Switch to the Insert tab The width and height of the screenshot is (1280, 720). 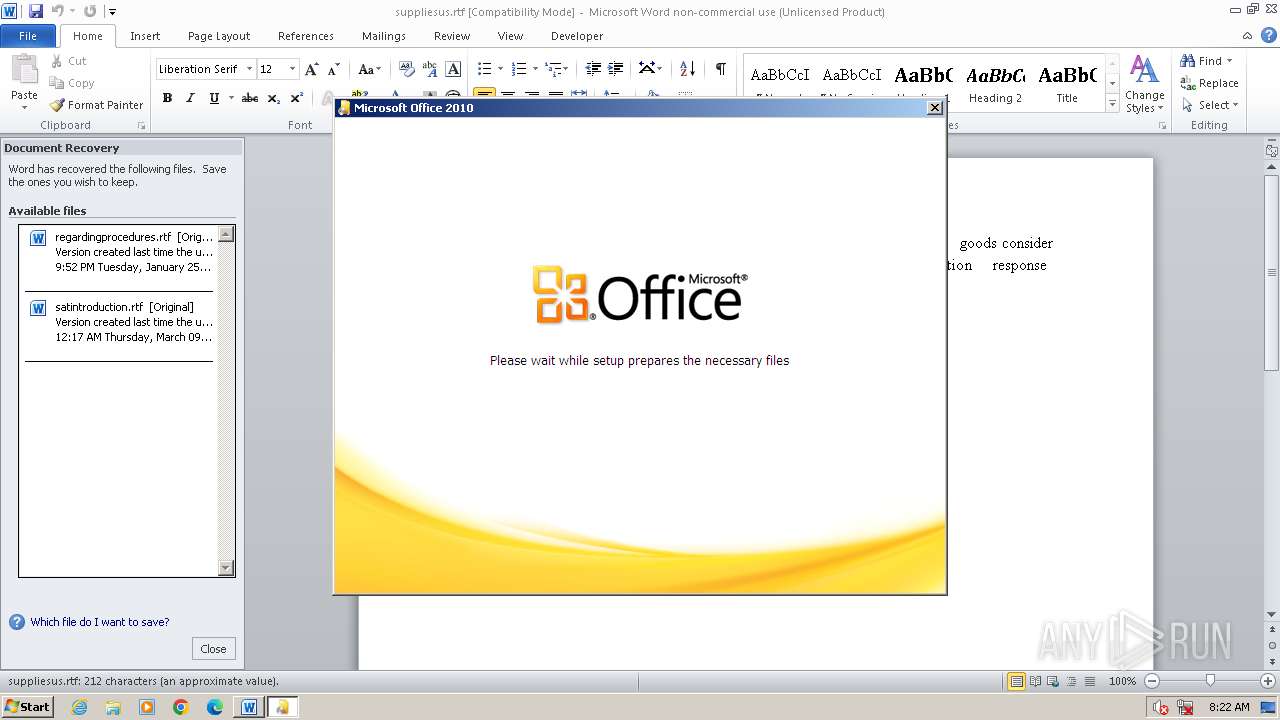click(x=145, y=36)
